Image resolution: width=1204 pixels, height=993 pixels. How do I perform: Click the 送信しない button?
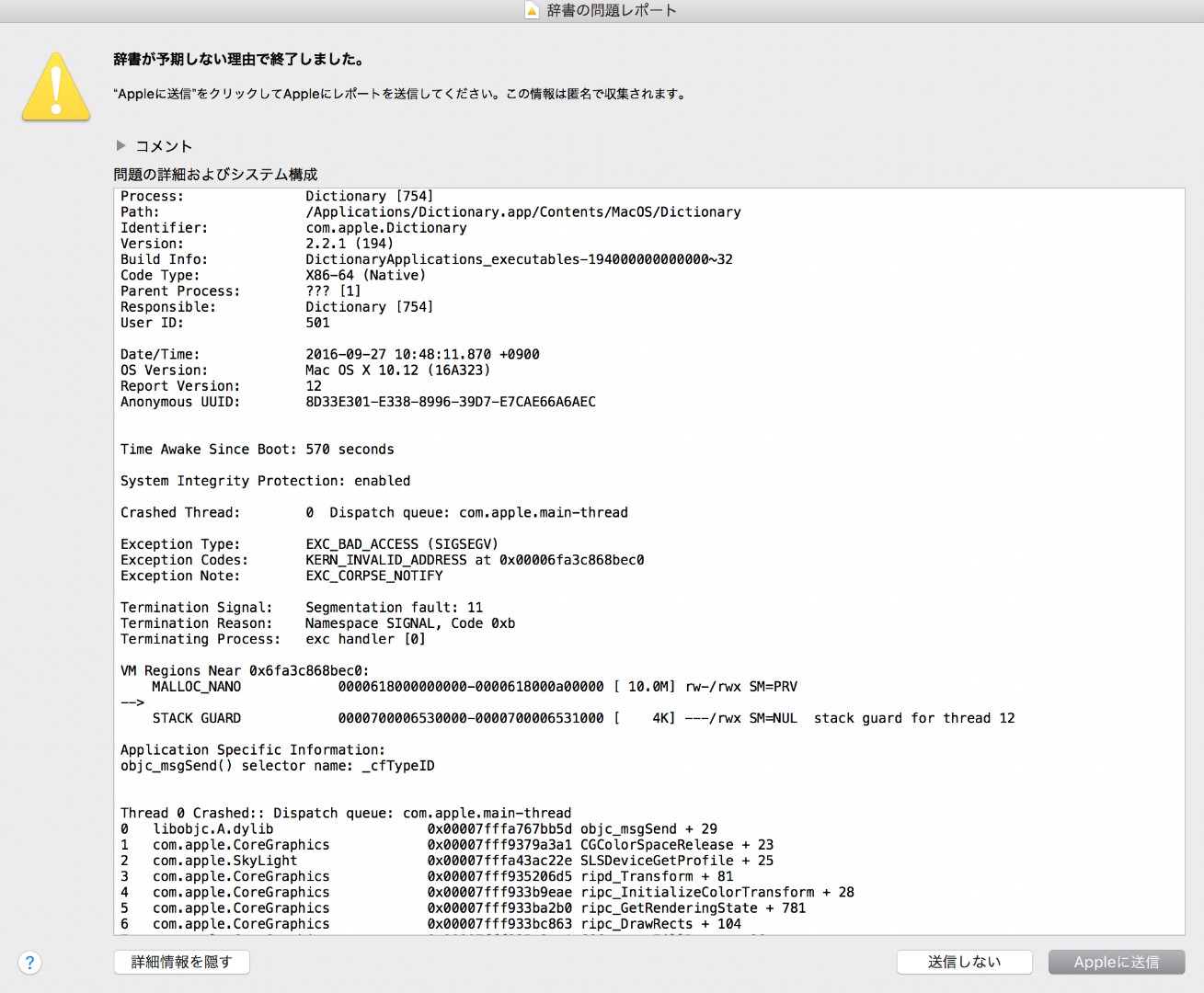point(965,962)
